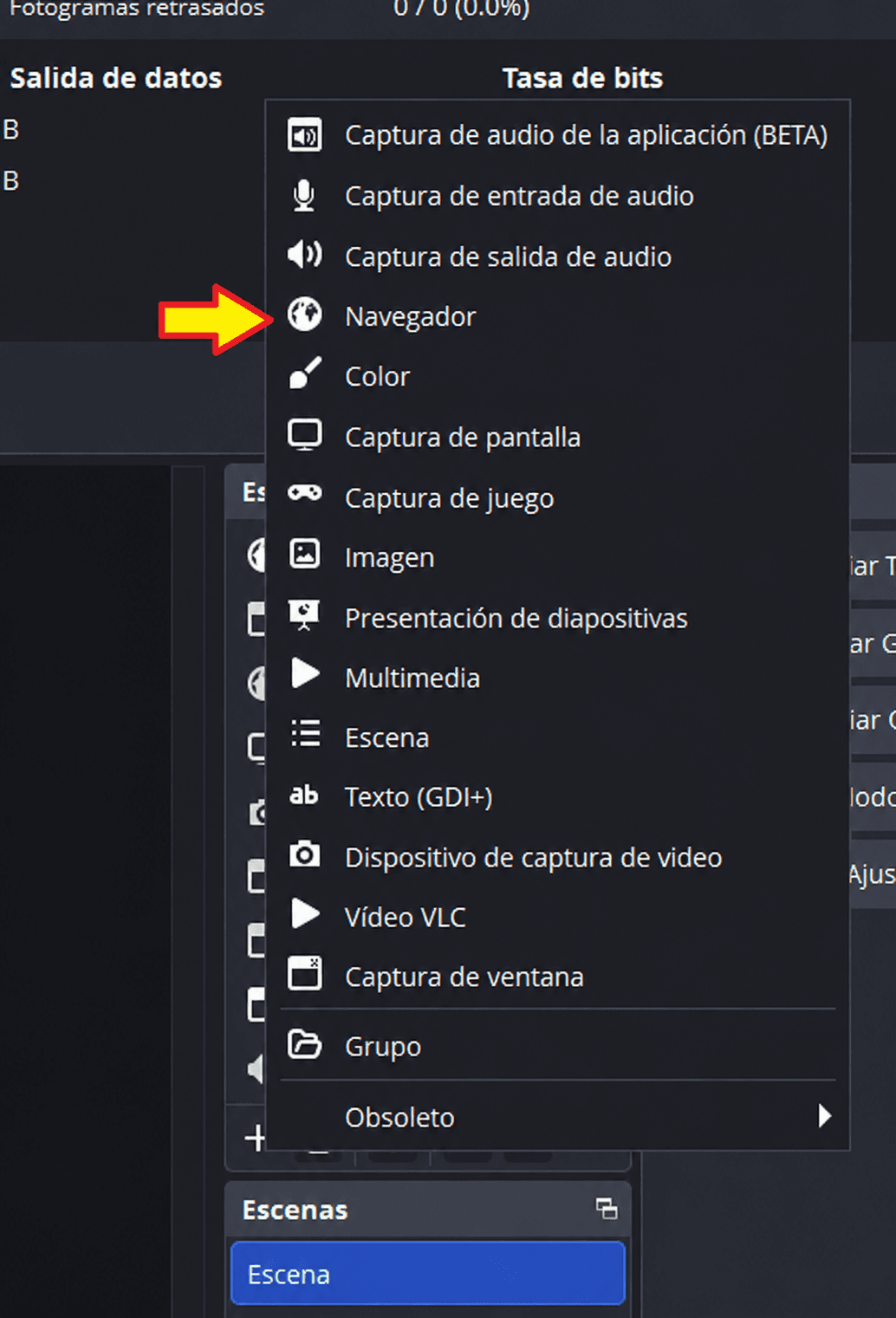896x1318 pixels.
Task: Choose Captura de juego from menu
Action: 557,497
